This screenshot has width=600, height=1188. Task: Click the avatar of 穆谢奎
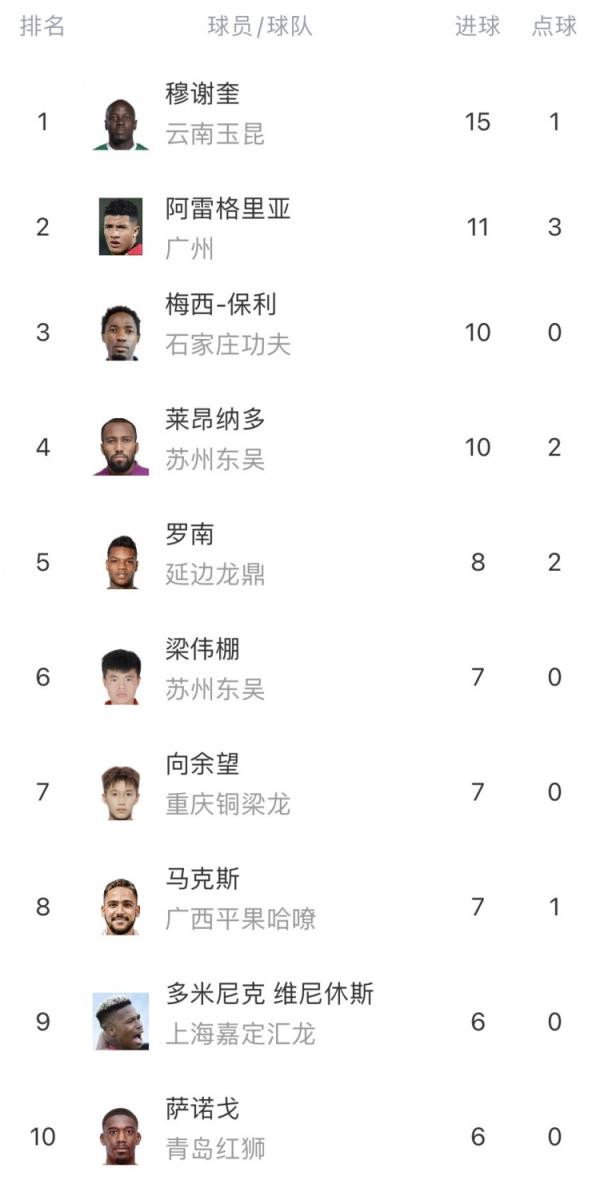tap(121, 123)
